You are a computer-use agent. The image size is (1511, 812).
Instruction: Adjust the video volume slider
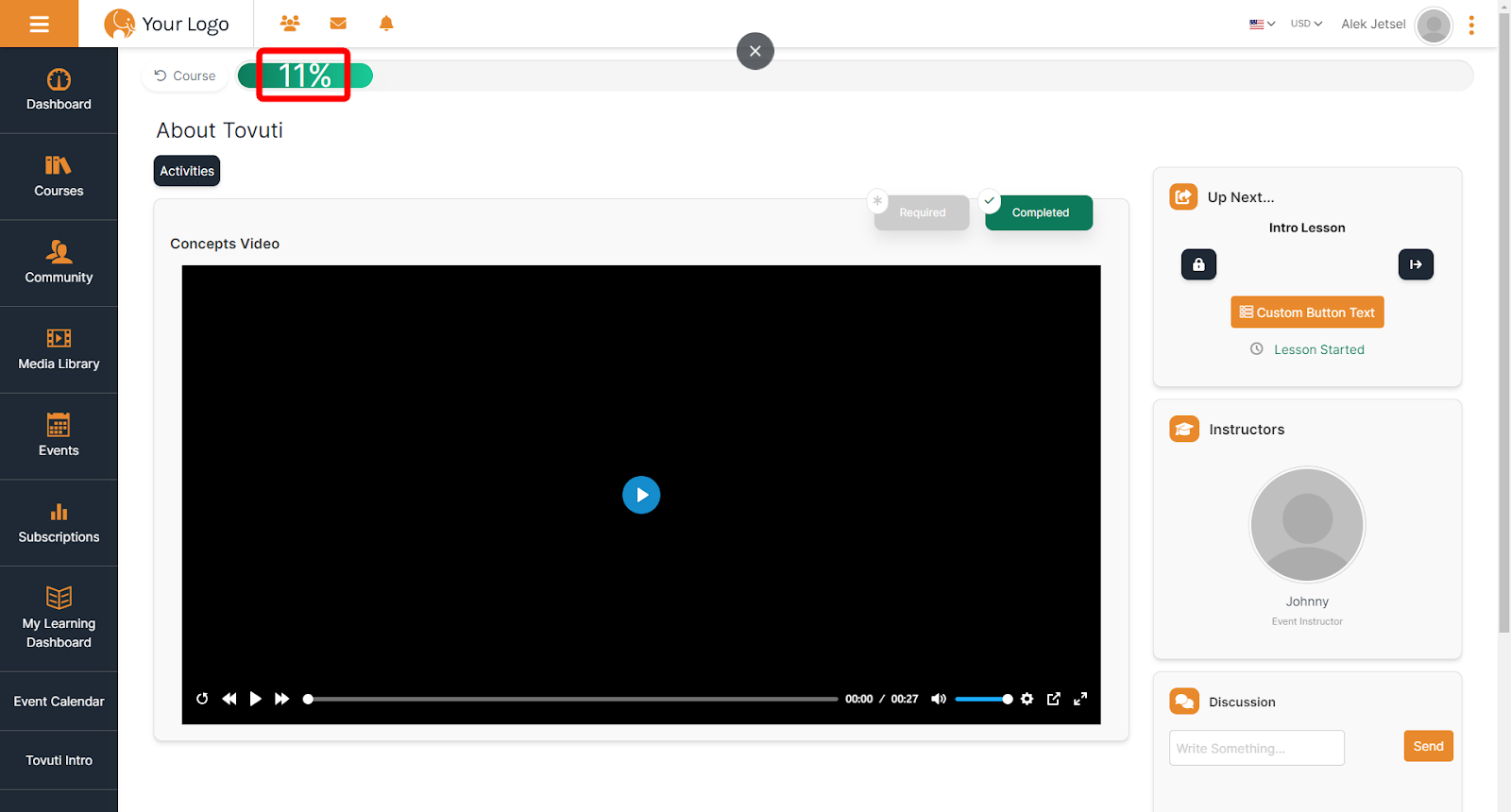[984, 700]
